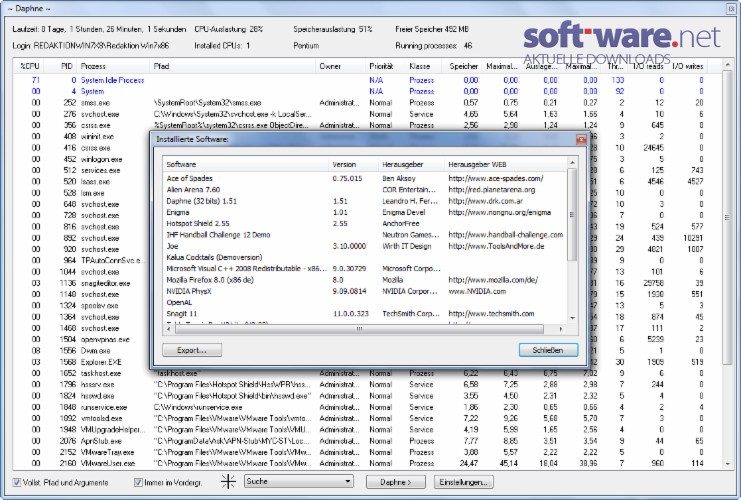This screenshot has height=500, width=741.
Task: Click software list horizontal scrollbar right arrow
Action: coord(561,328)
